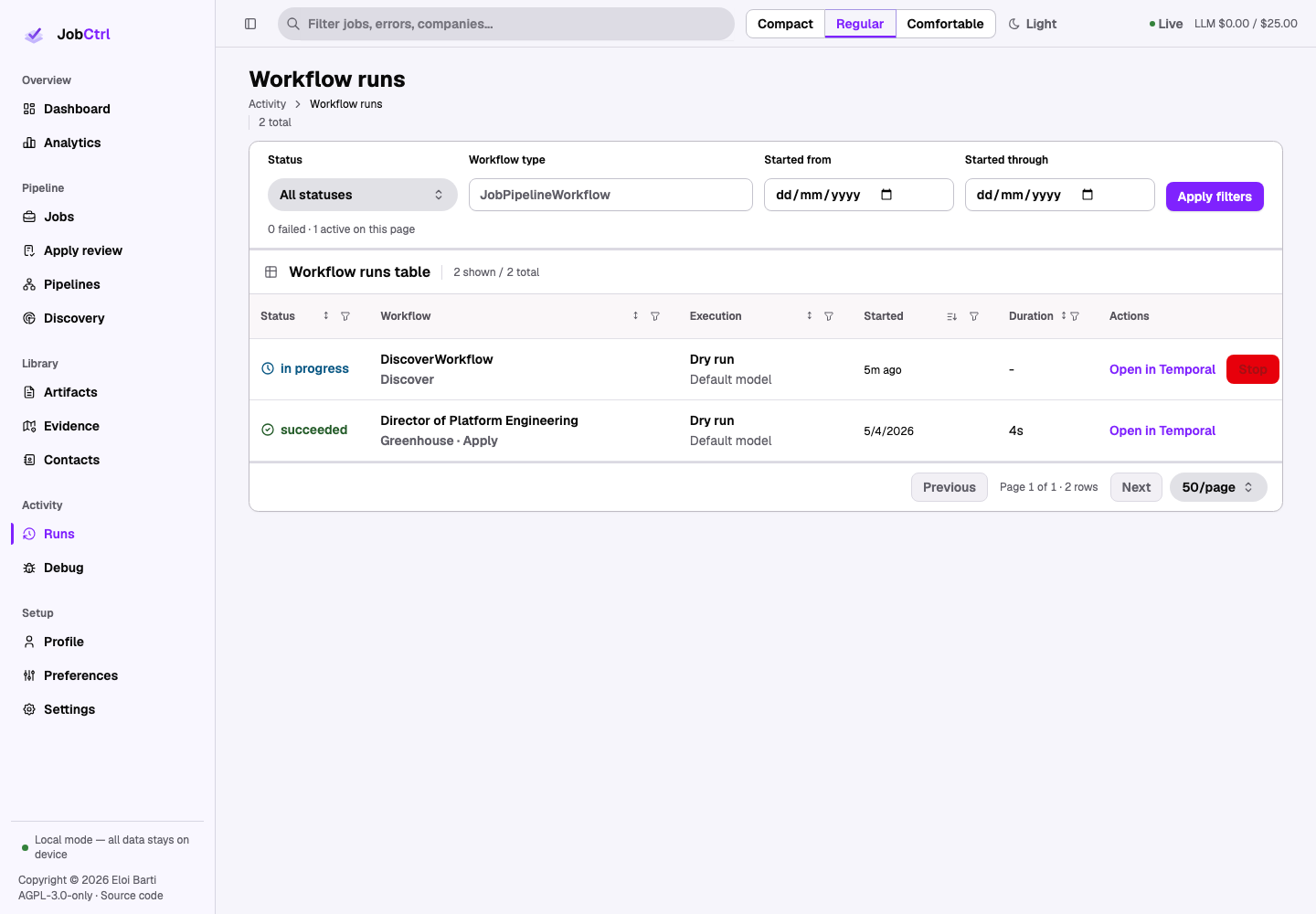
Task: Click the Settings gear icon
Action: point(29,709)
